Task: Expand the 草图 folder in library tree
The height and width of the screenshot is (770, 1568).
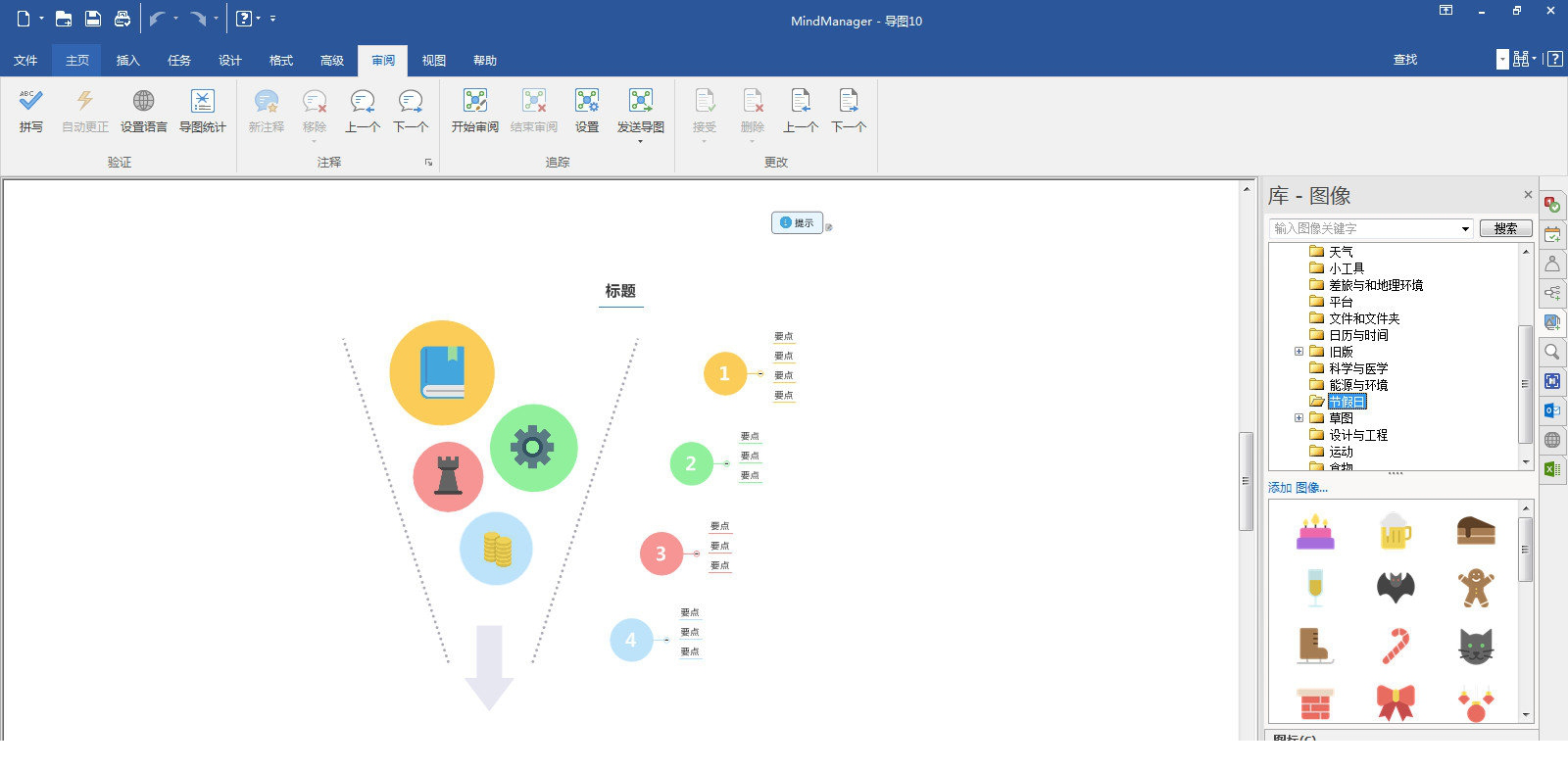Action: coord(1298,417)
